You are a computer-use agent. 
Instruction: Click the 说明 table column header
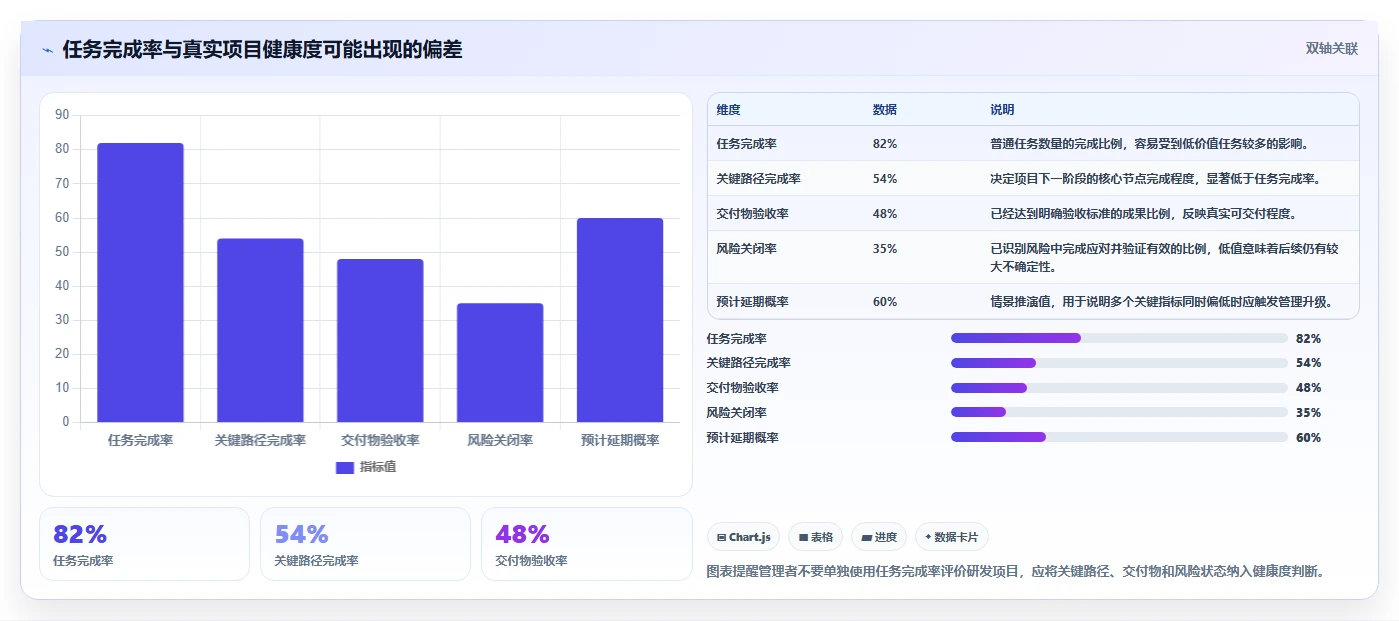point(1002,110)
